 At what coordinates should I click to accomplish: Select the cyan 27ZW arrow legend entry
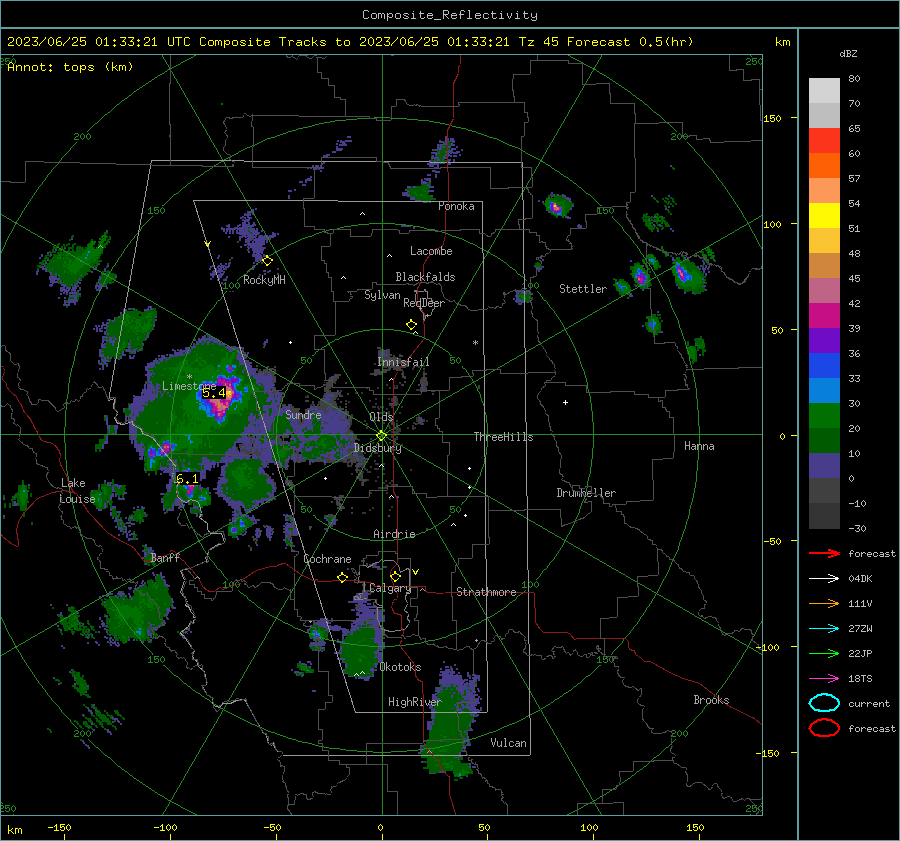[x=824, y=629]
